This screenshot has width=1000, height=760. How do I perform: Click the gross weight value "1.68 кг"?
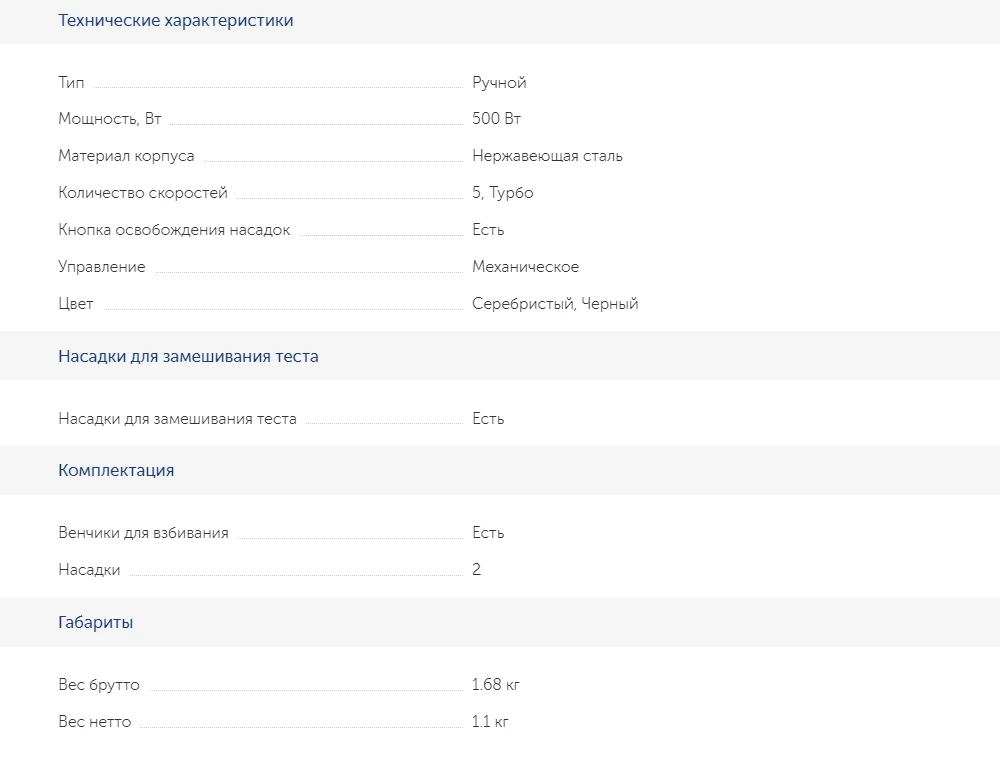point(496,685)
